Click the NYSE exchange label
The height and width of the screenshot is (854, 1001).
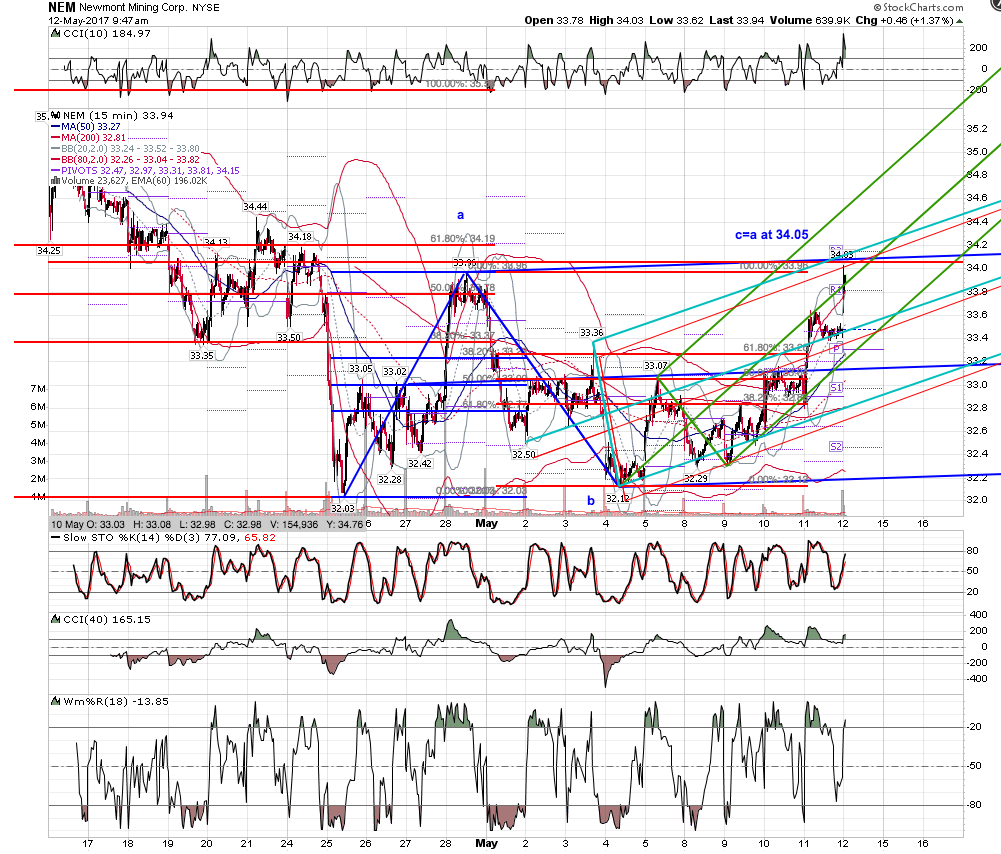pos(206,8)
